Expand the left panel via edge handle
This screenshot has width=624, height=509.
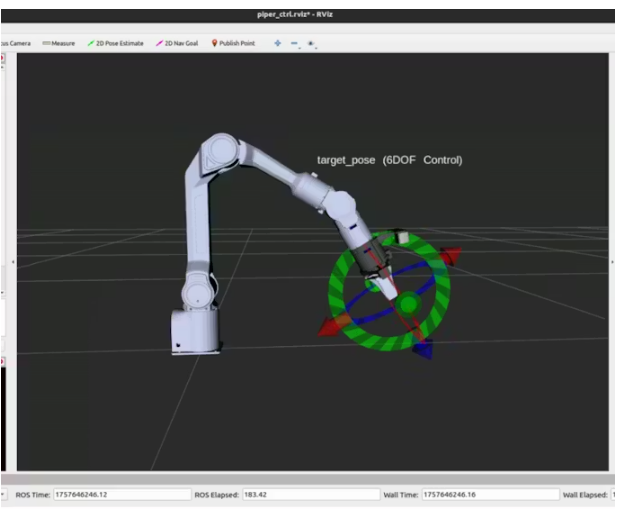pos(12,262)
